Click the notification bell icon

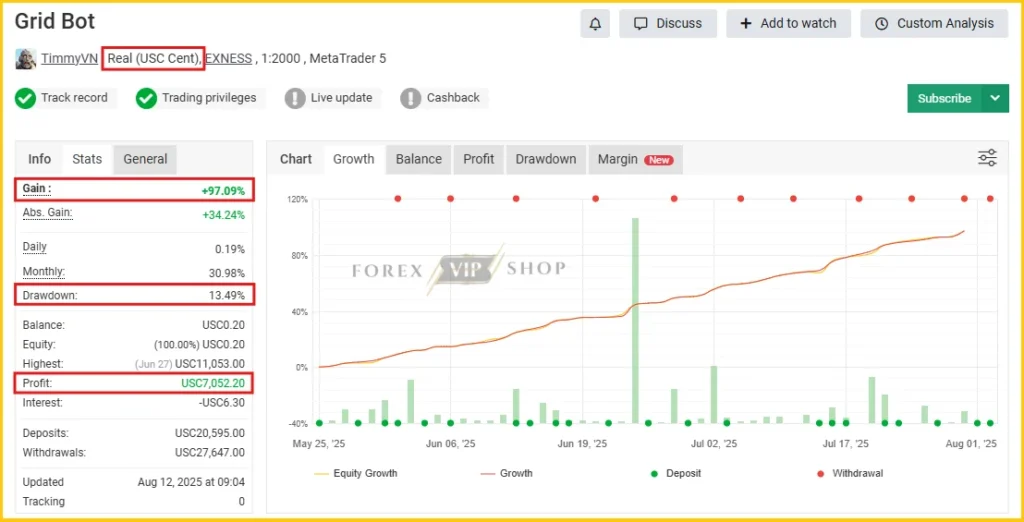tap(595, 24)
